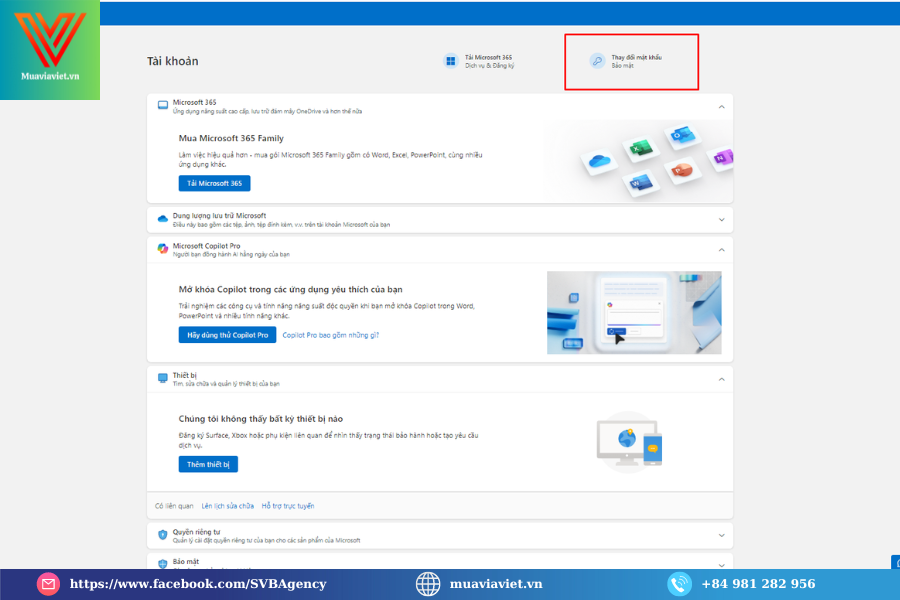Click Chúng tôi không thấy bất kỳ thiết bị nào

pos(261,419)
